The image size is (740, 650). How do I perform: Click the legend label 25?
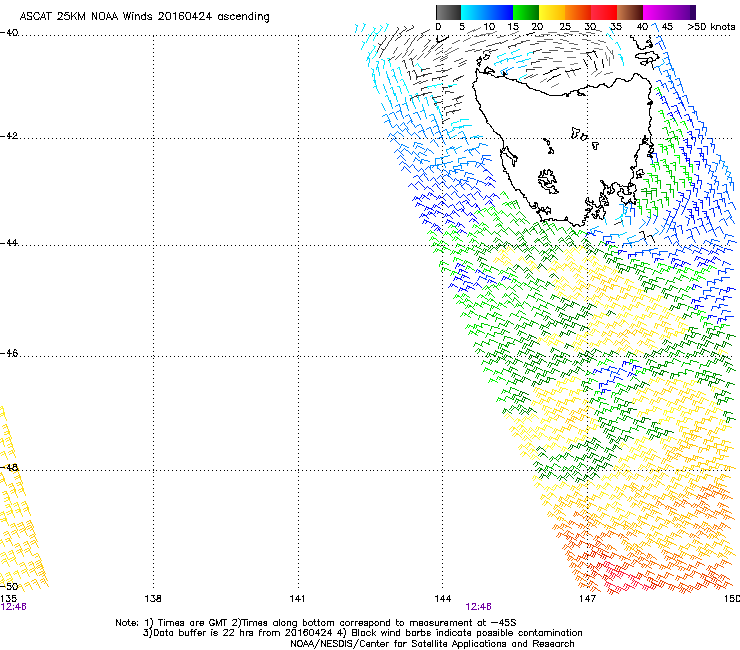tap(565, 27)
